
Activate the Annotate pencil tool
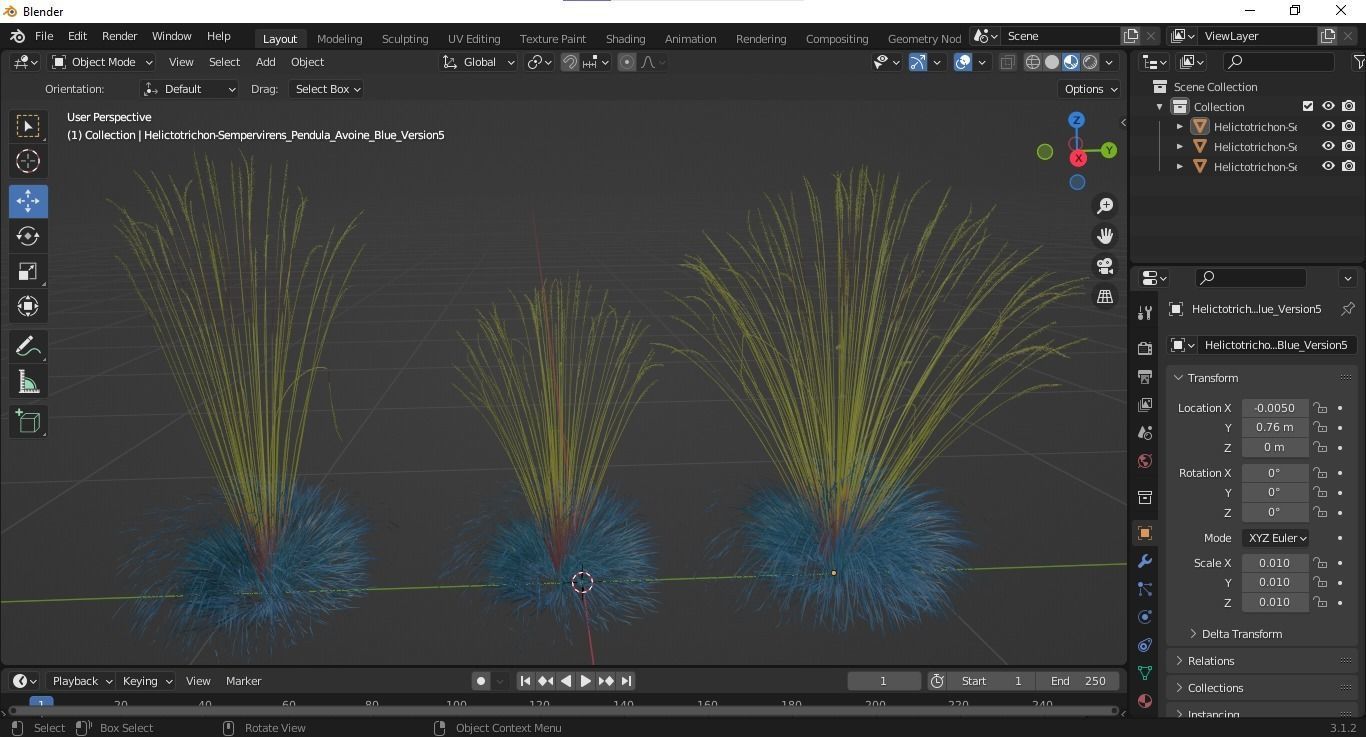(x=28, y=346)
